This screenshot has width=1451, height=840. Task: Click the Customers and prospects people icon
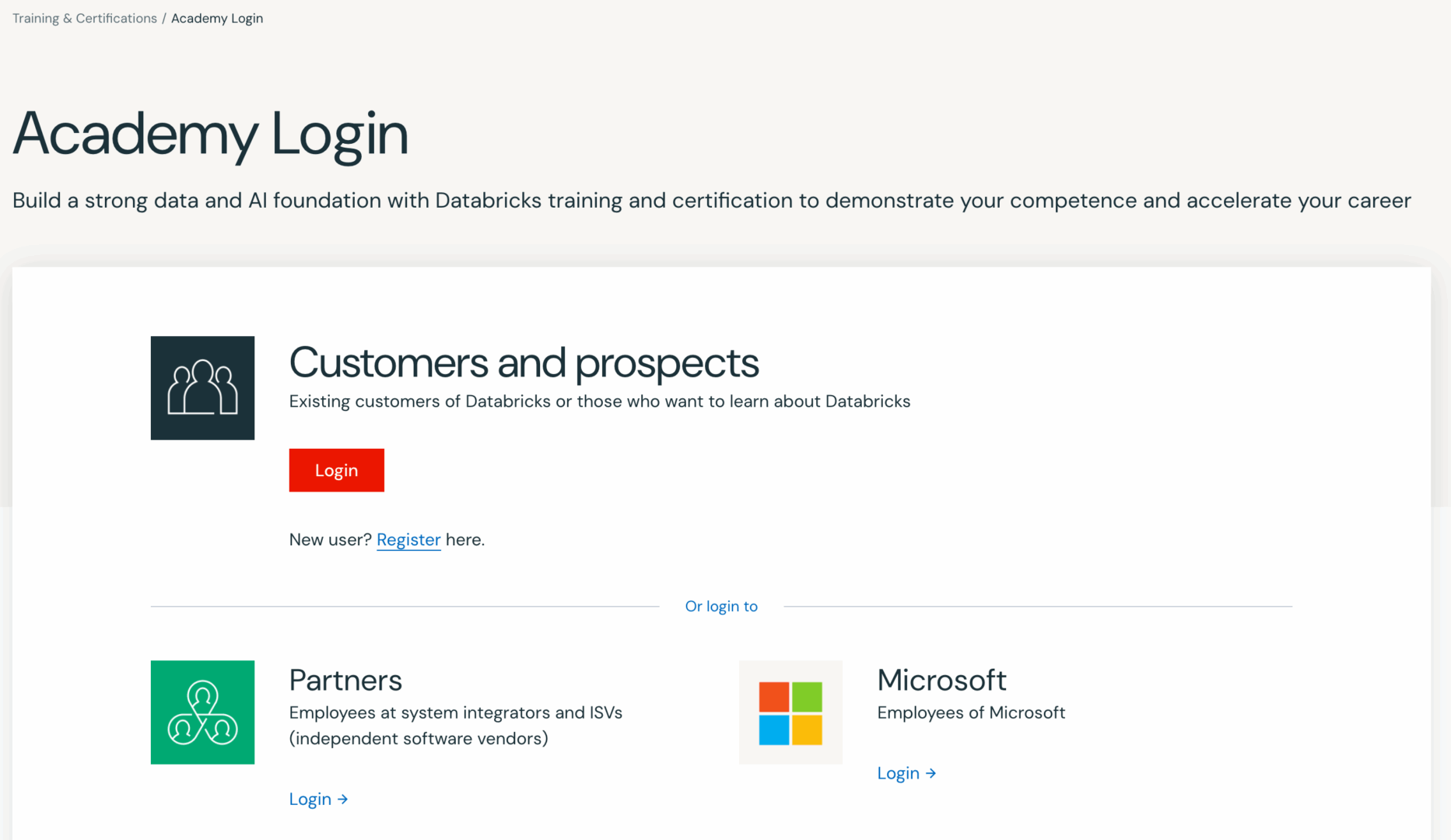[202, 387]
